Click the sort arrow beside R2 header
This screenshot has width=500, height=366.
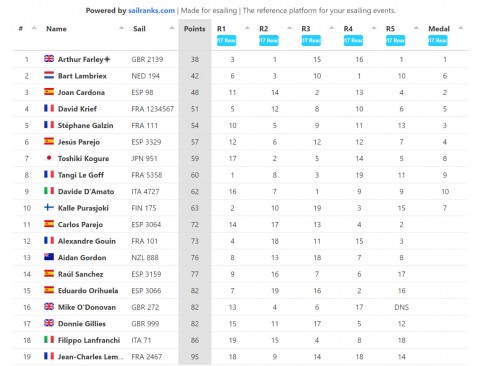point(289,28)
